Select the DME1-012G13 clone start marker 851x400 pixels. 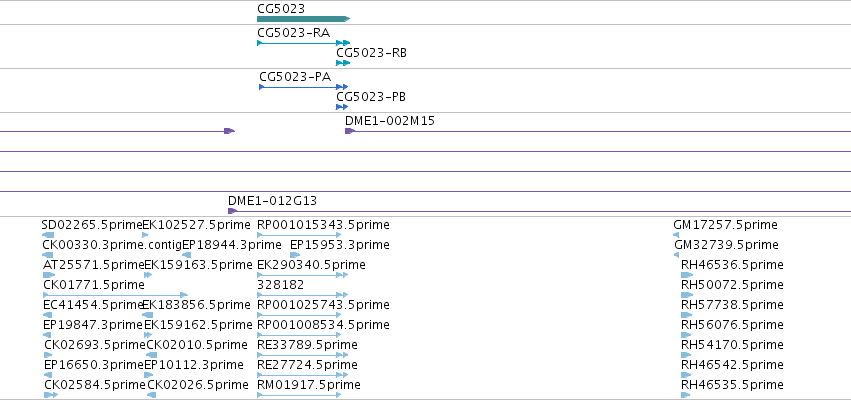point(232,211)
